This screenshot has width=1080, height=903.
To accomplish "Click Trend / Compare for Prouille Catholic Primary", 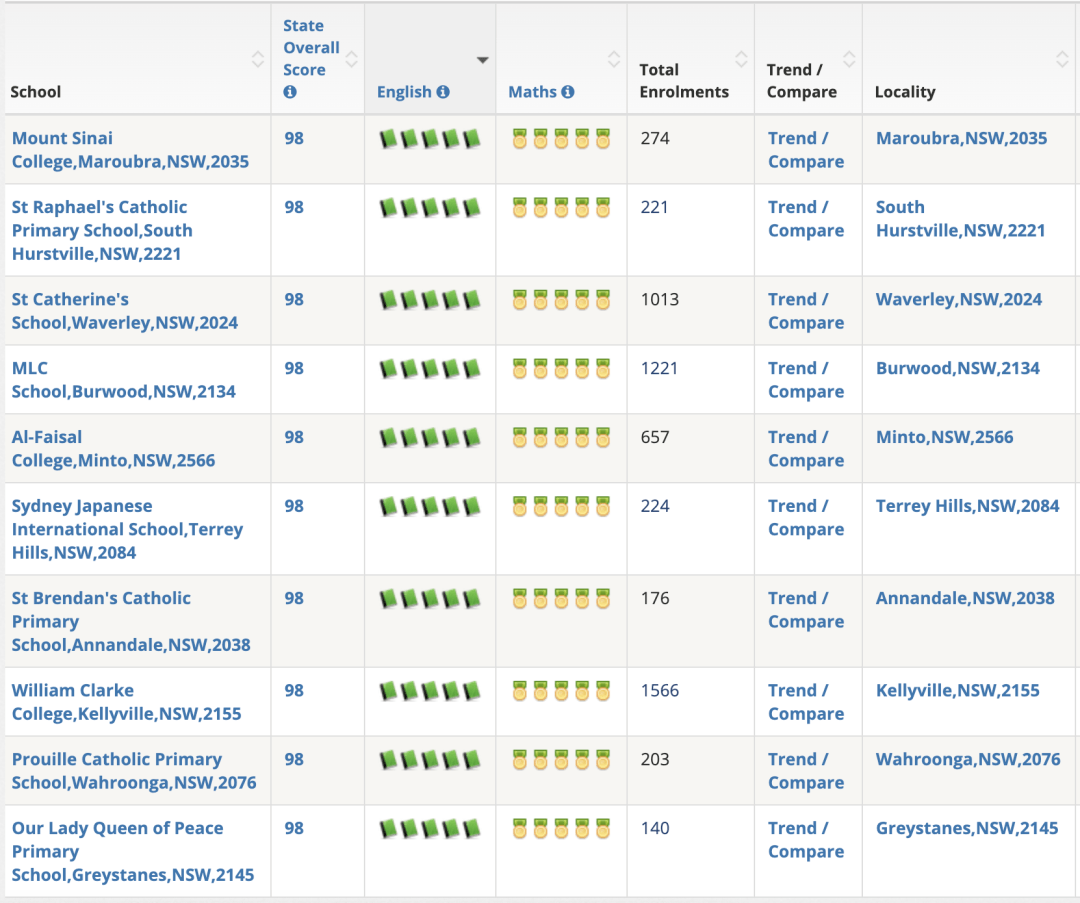I will click(806, 771).
